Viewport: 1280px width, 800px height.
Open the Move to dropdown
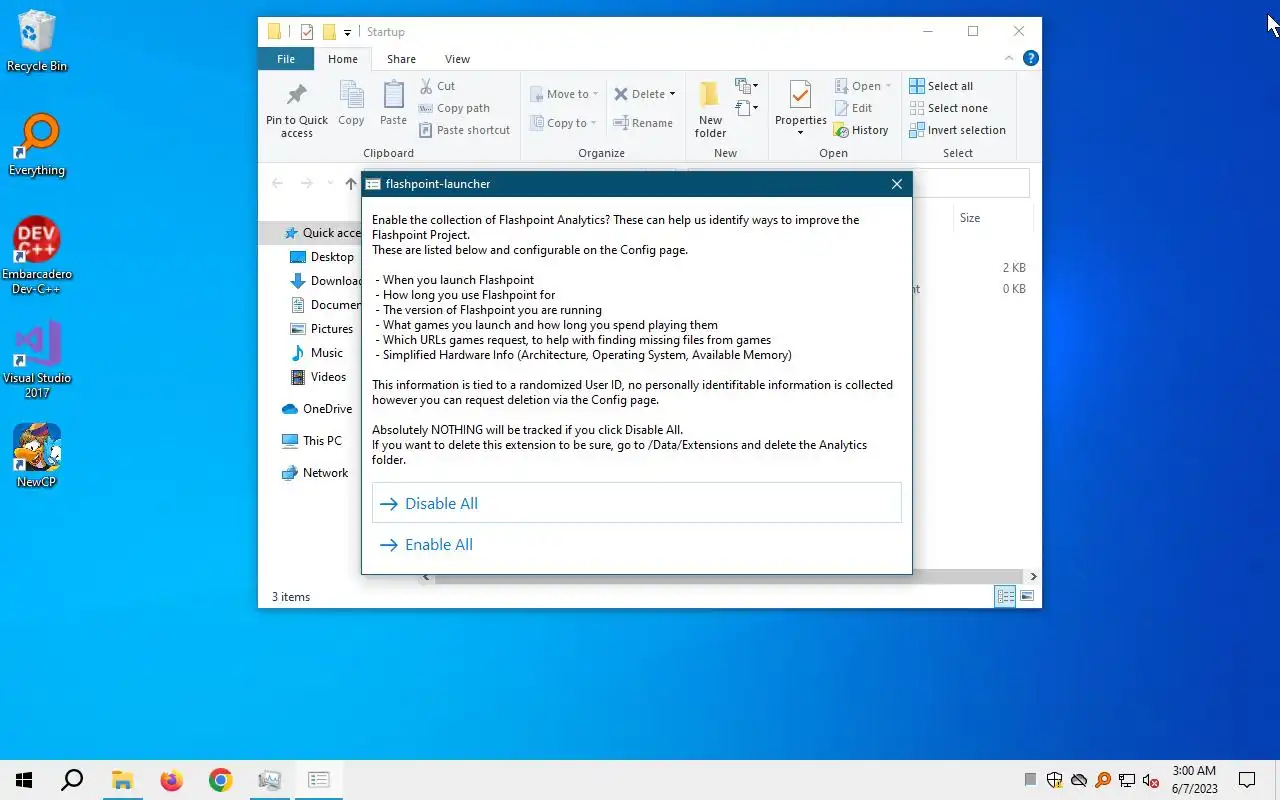[x=564, y=94]
